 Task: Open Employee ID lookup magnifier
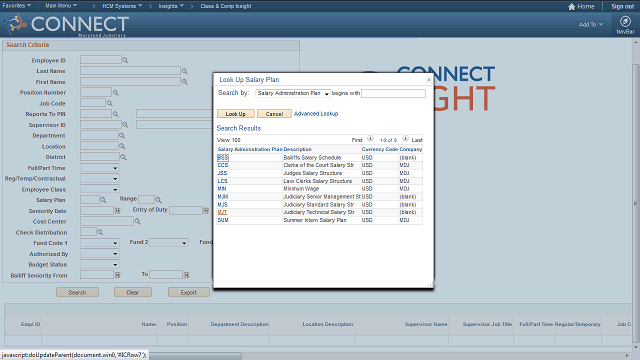[125, 60]
